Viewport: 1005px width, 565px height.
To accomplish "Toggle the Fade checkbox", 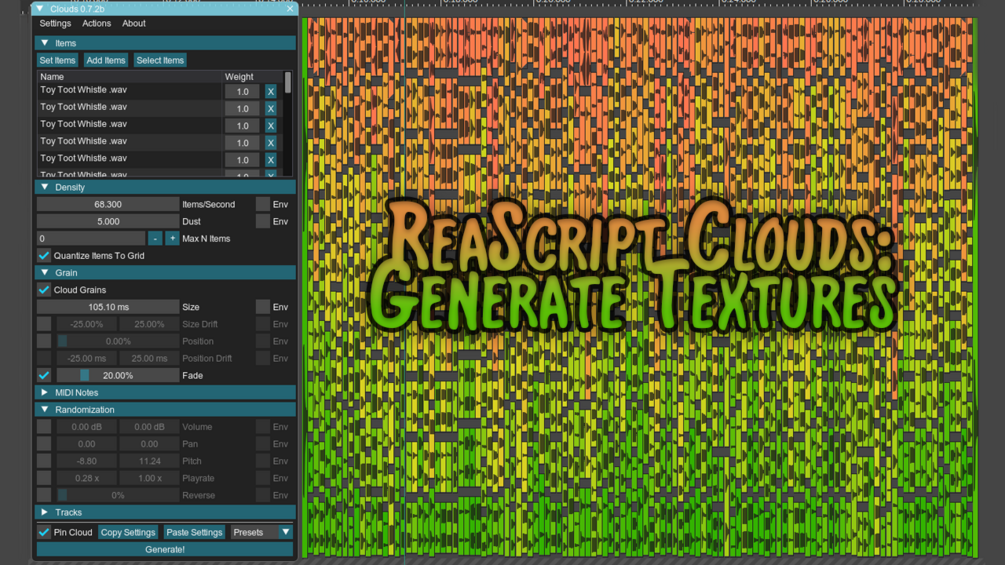I will click(x=44, y=375).
